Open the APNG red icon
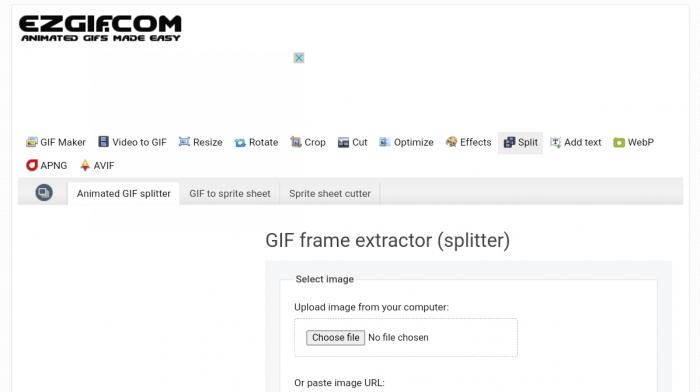 (32, 165)
